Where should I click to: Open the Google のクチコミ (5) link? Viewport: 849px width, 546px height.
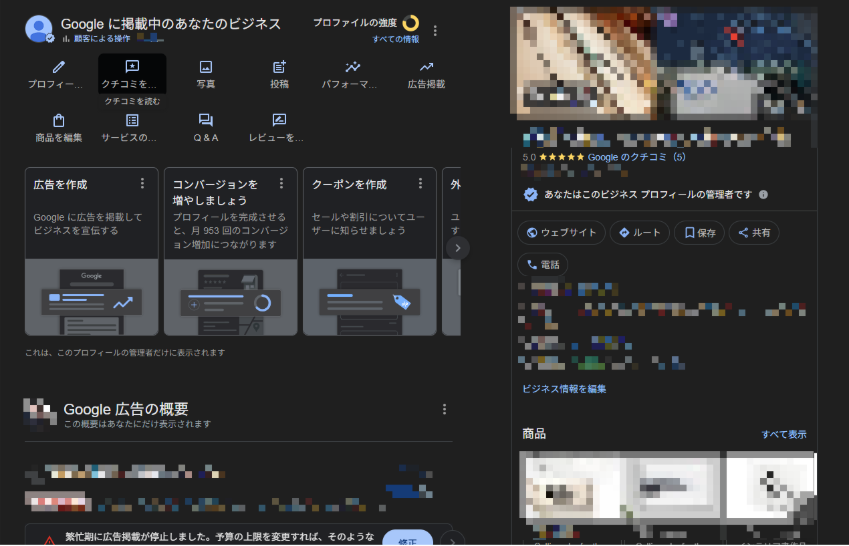tap(636, 157)
